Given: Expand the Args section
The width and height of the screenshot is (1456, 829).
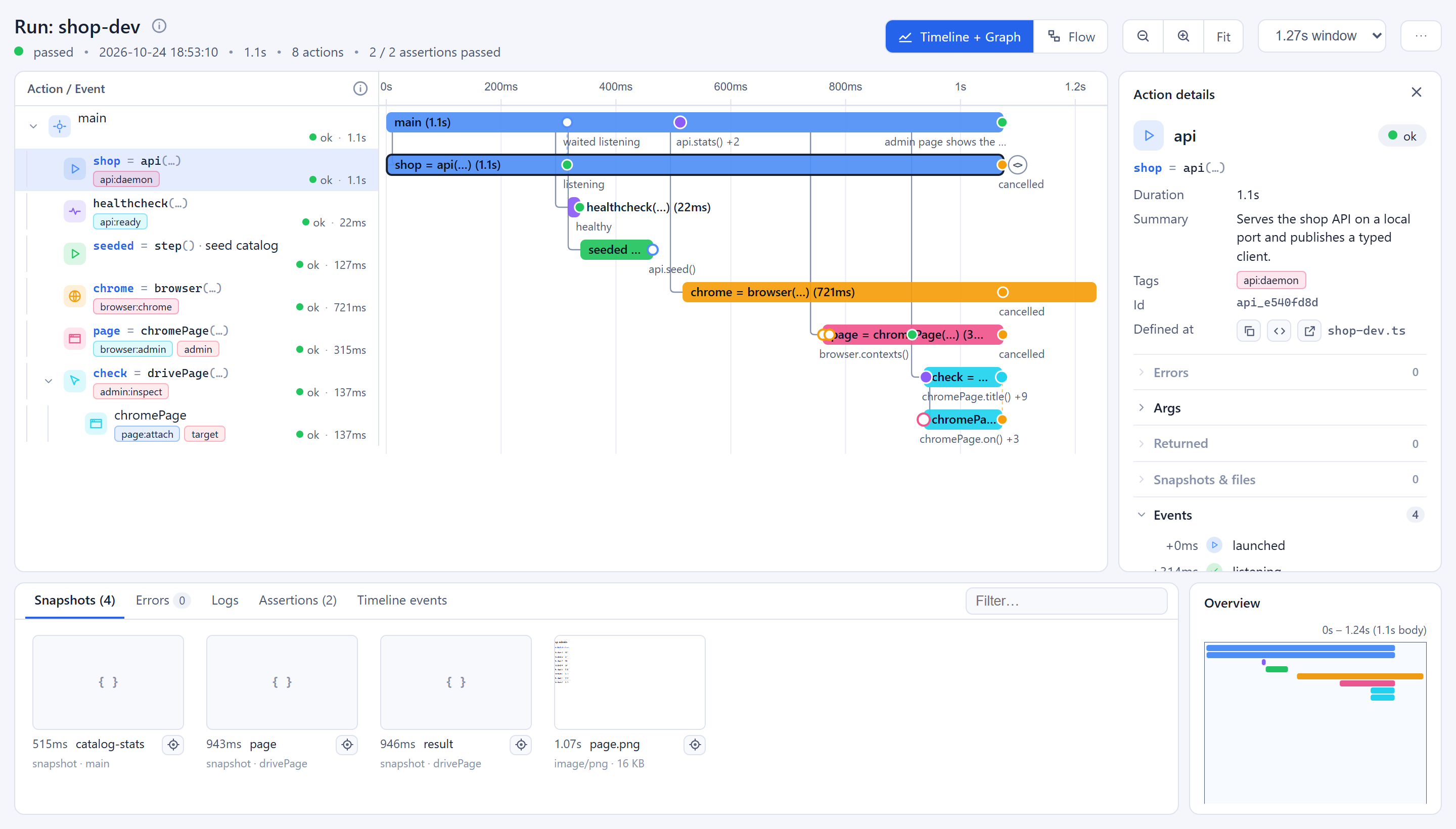Looking at the screenshot, I should pyautogui.click(x=1279, y=407).
